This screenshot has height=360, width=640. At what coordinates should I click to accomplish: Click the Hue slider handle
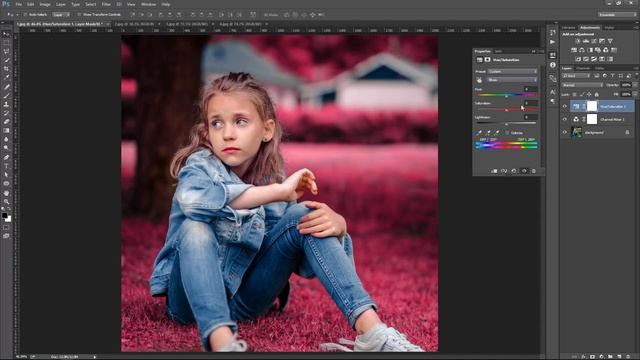(x=506, y=96)
